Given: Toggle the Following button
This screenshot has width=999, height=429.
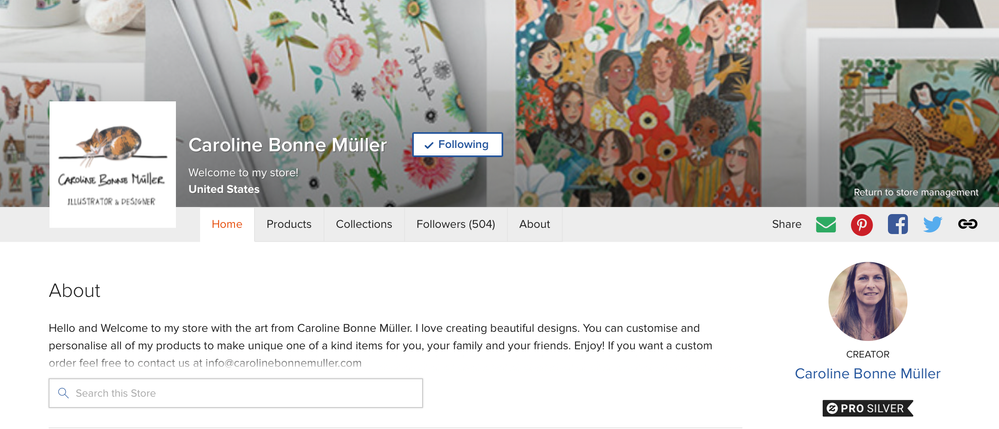Looking at the screenshot, I should point(457,145).
